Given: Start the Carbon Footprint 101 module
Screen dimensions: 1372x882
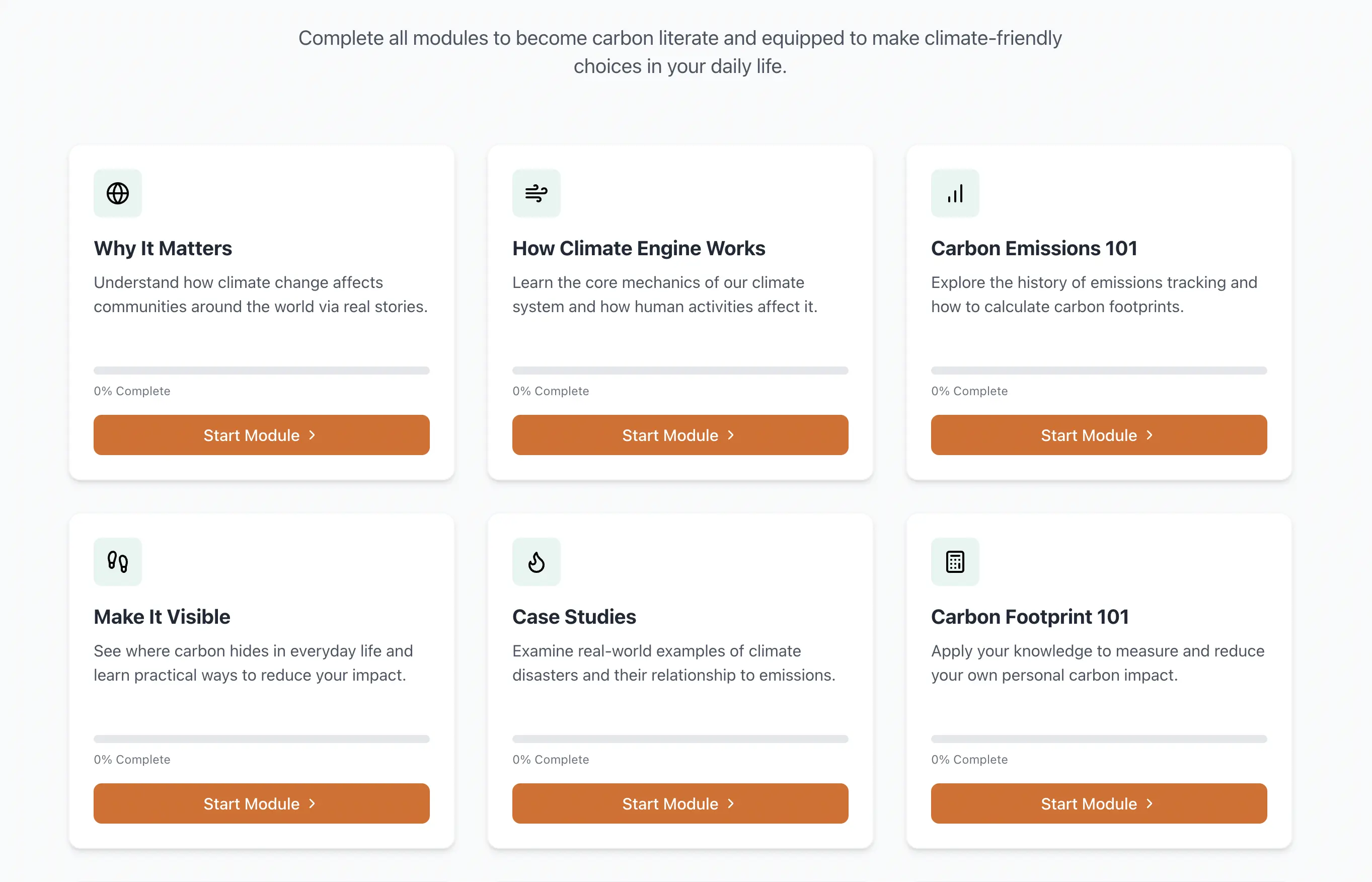Looking at the screenshot, I should (1098, 803).
